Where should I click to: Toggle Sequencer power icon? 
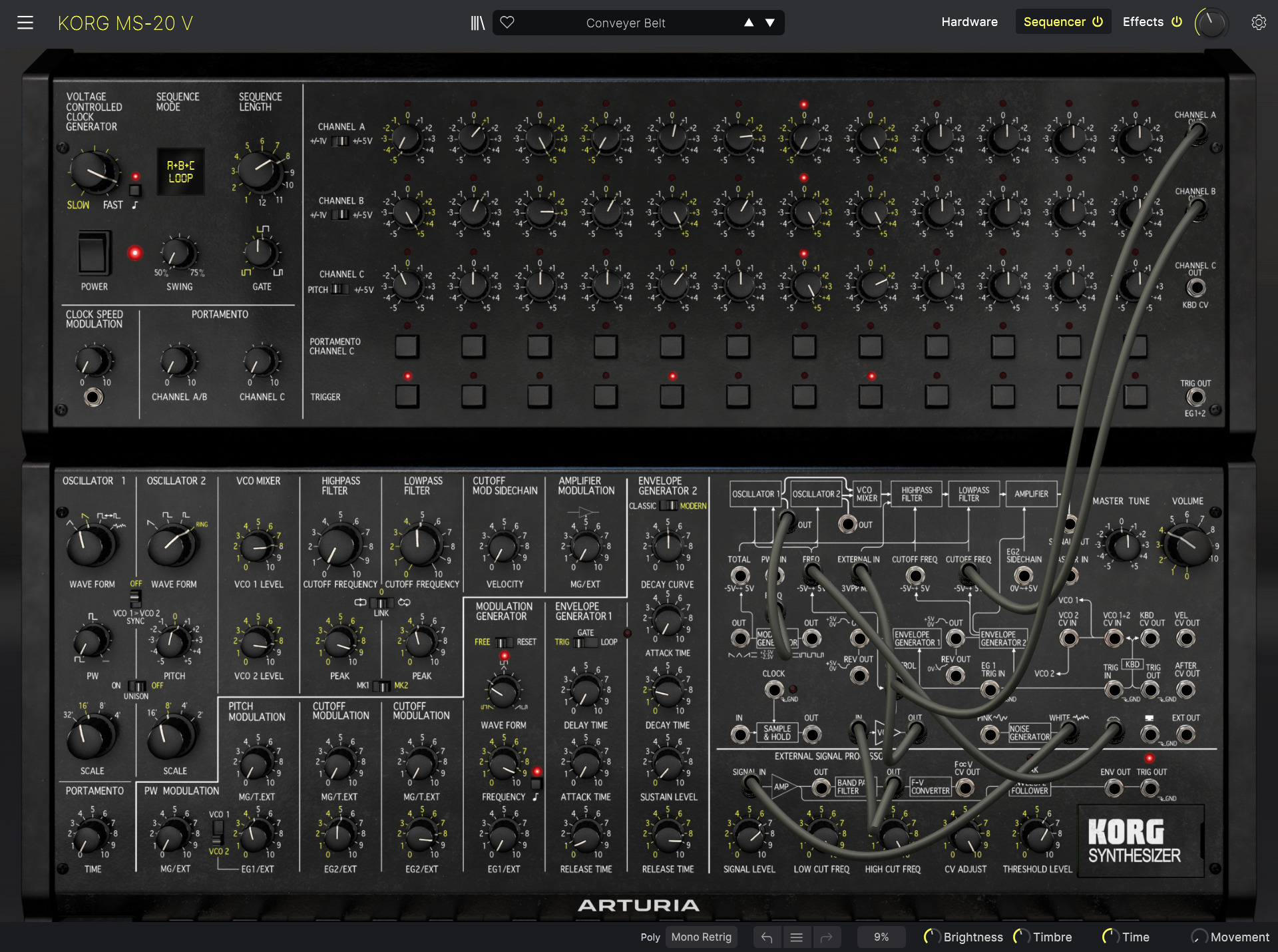[1098, 21]
